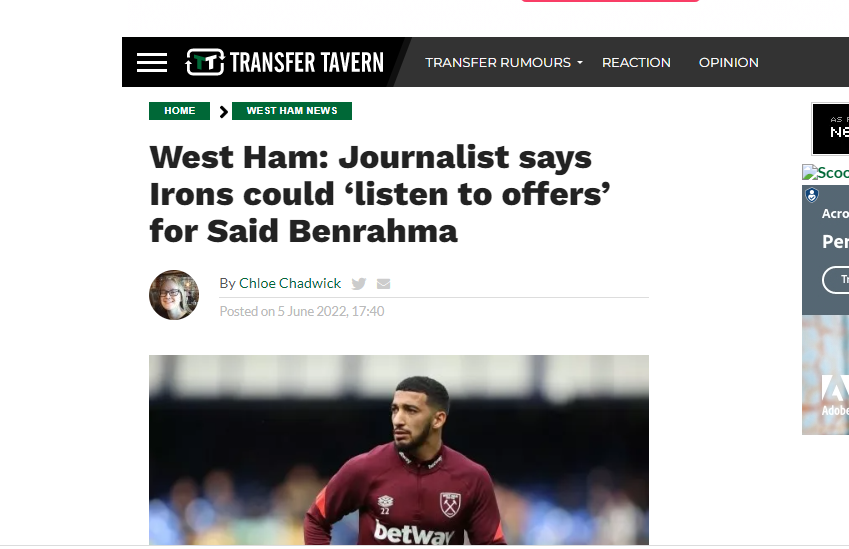Viewport: 849px width, 549px height.
Task: Open the Reaction menu item
Action: point(636,62)
